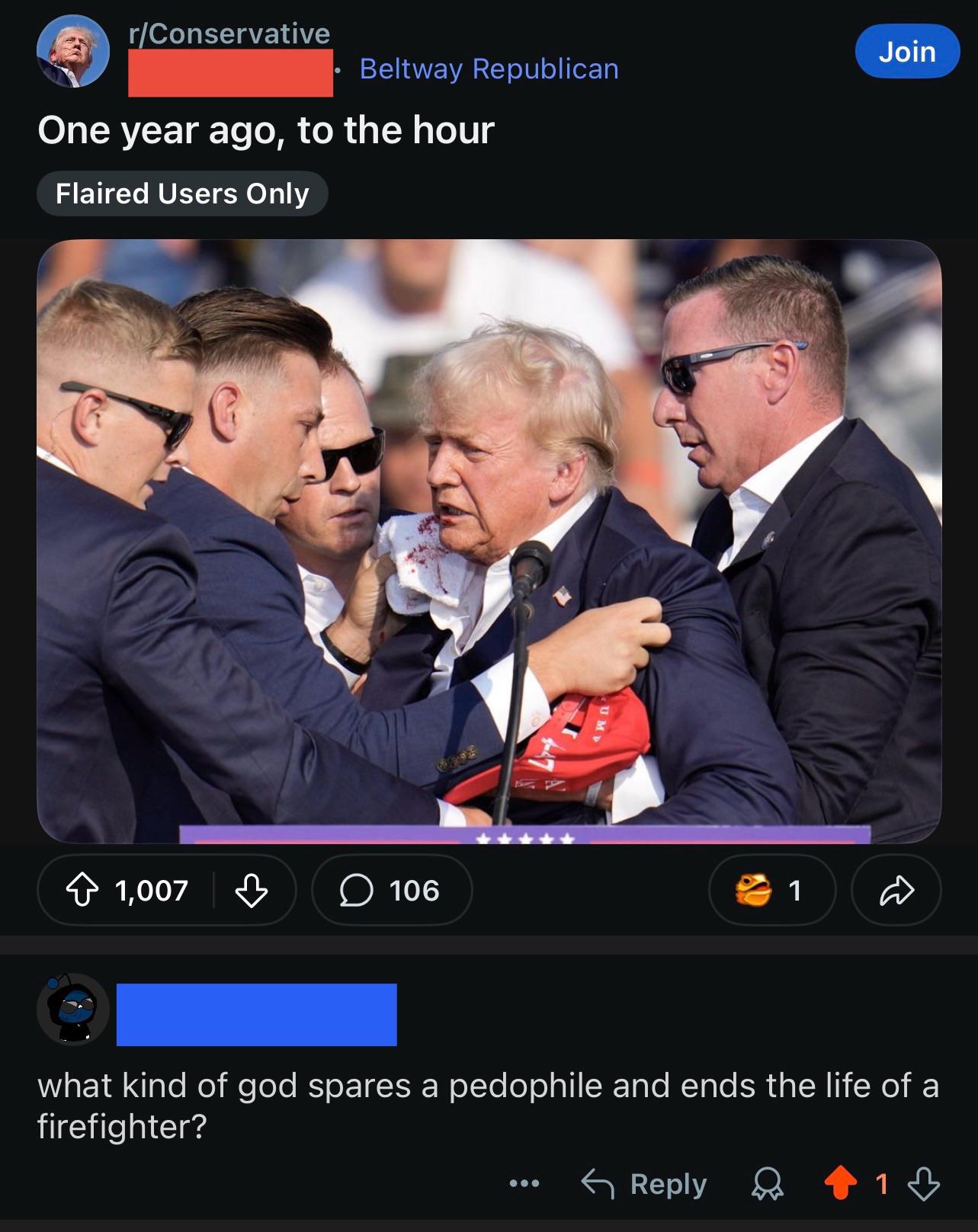
Task: Upvote the post with 1,007 votes
Action: (x=83, y=889)
